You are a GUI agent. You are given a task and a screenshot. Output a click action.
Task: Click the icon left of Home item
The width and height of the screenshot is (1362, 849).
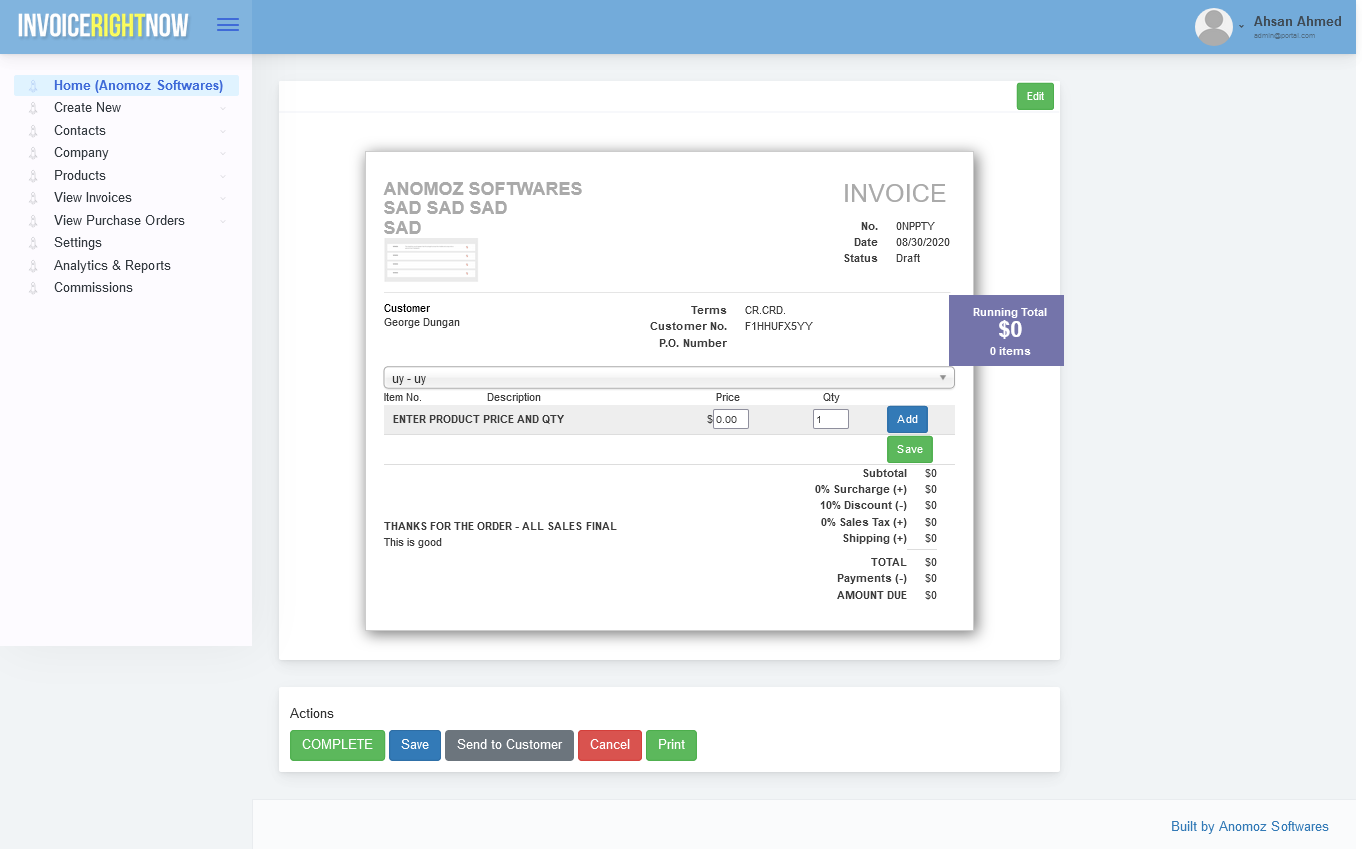coord(33,86)
